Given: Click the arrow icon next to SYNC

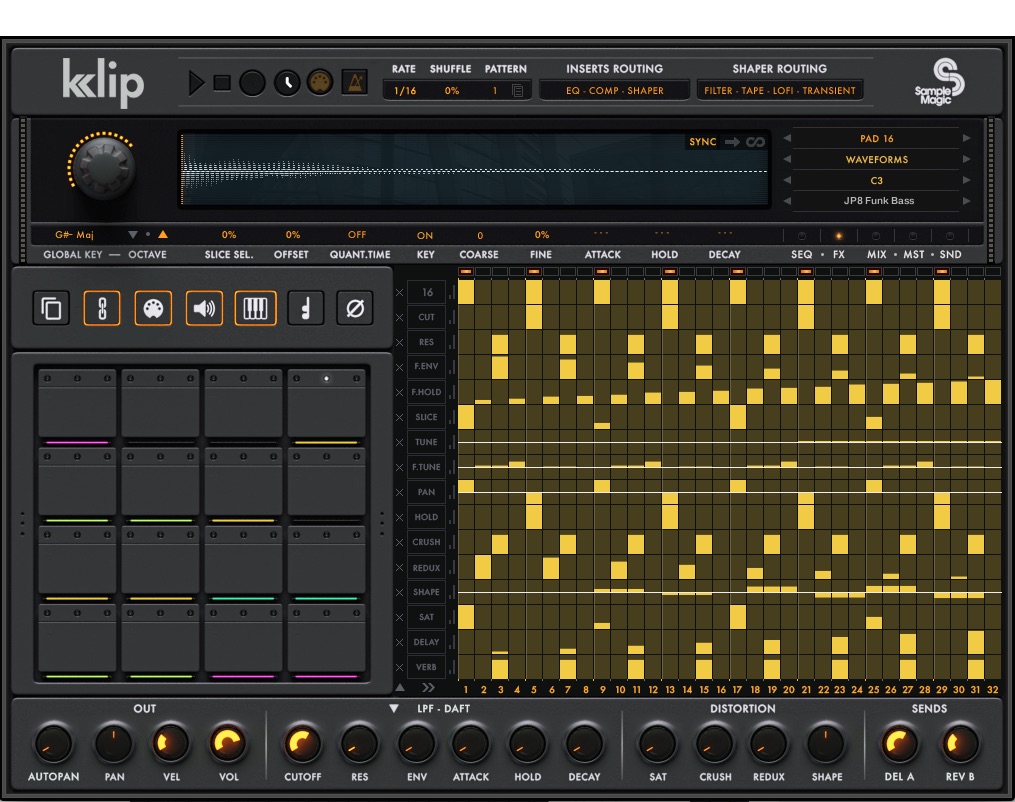Looking at the screenshot, I should (x=732, y=142).
